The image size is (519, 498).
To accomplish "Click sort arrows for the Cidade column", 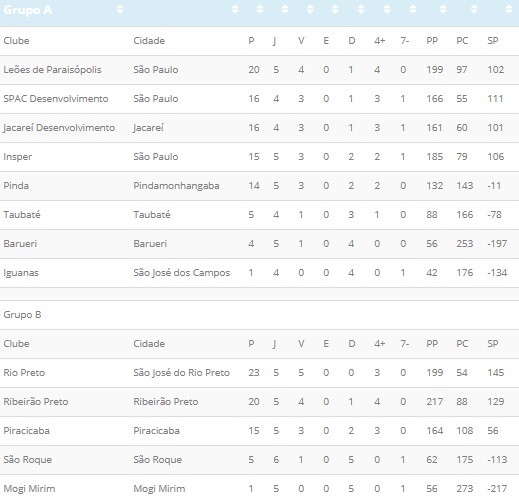I will coord(235,9).
